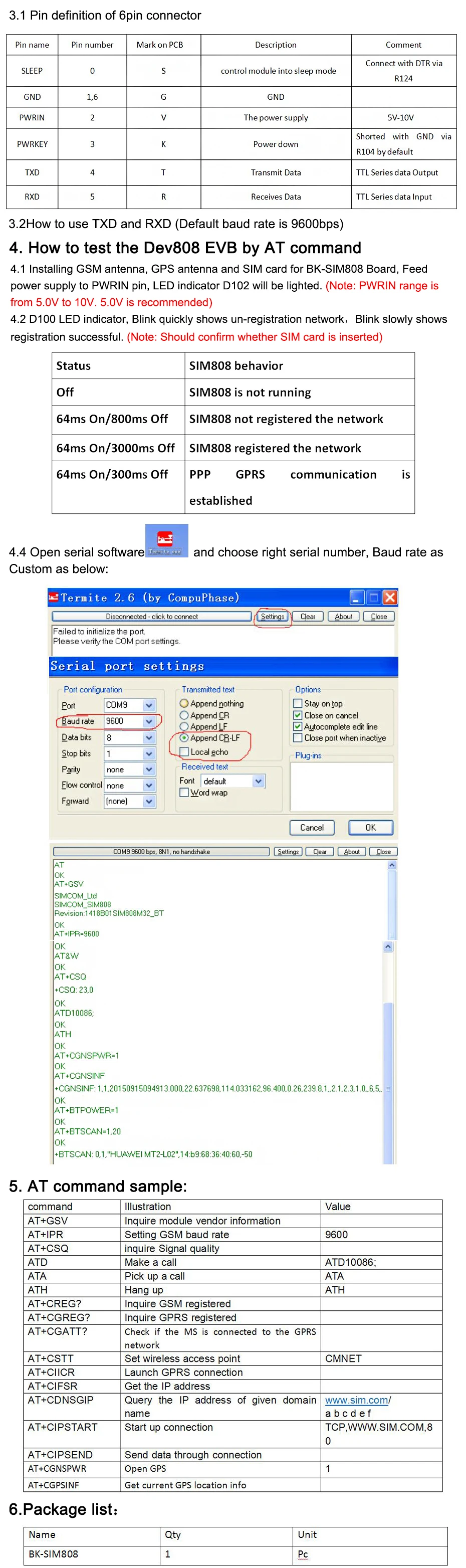
Task: Click 'BK-SIM808' in package list
Action: [53, 1553]
